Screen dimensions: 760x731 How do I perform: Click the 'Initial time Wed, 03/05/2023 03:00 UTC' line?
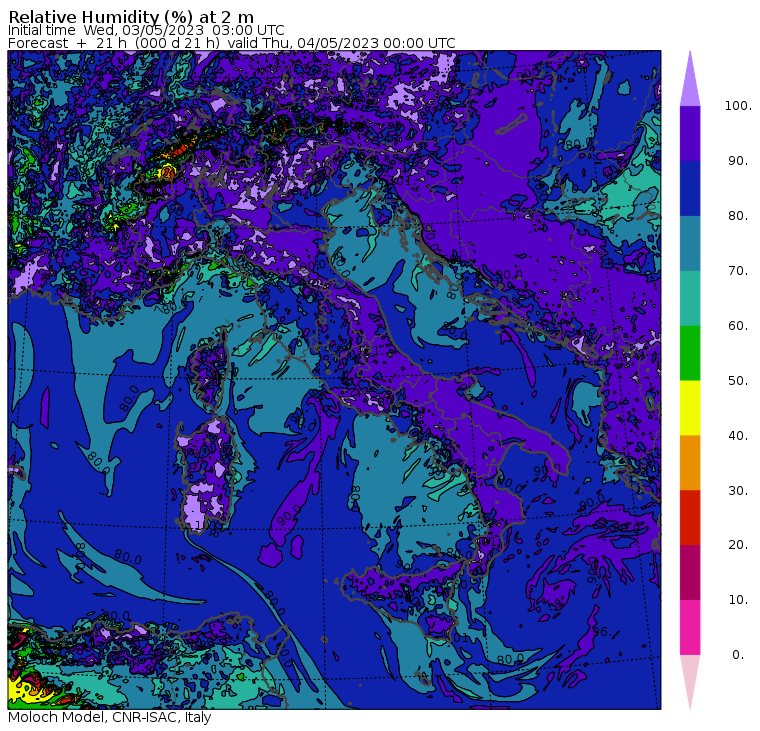point(146,30)
